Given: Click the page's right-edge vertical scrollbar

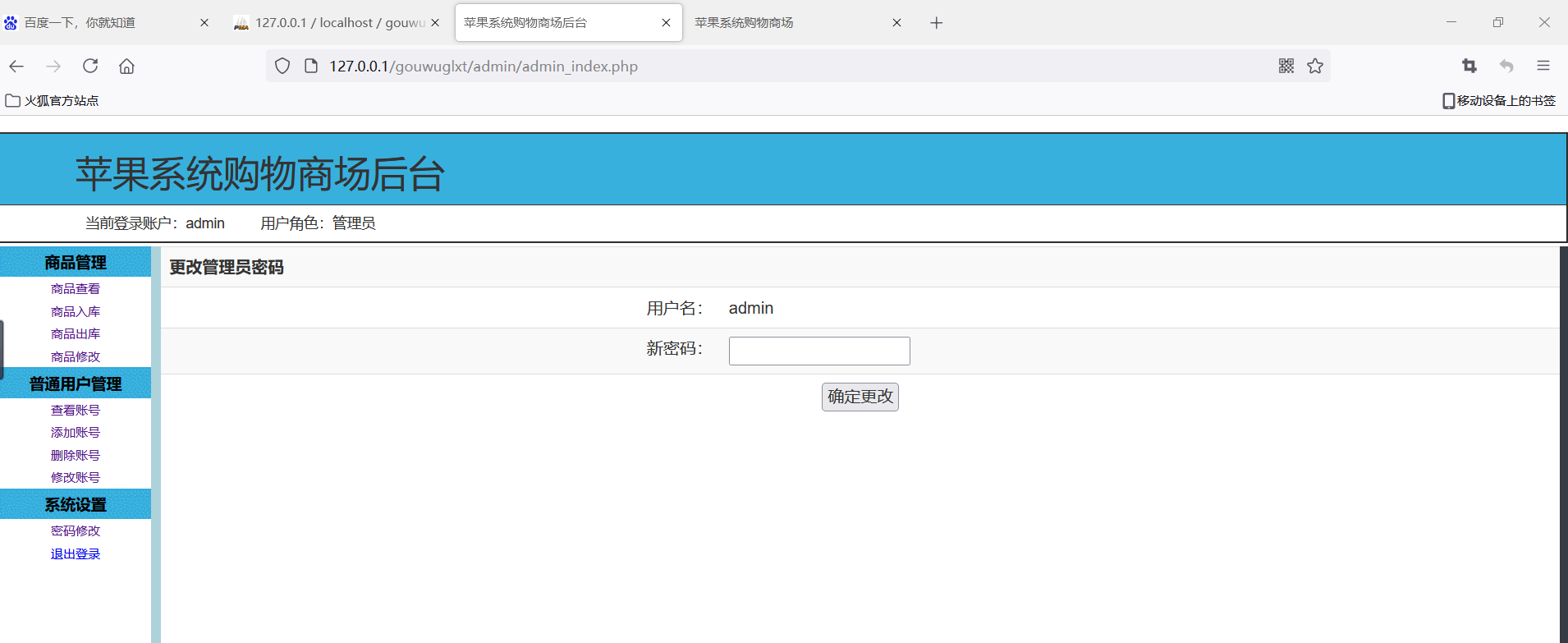Looking at the screenshot, I should pyautogui.click(x=1564, y=443).
